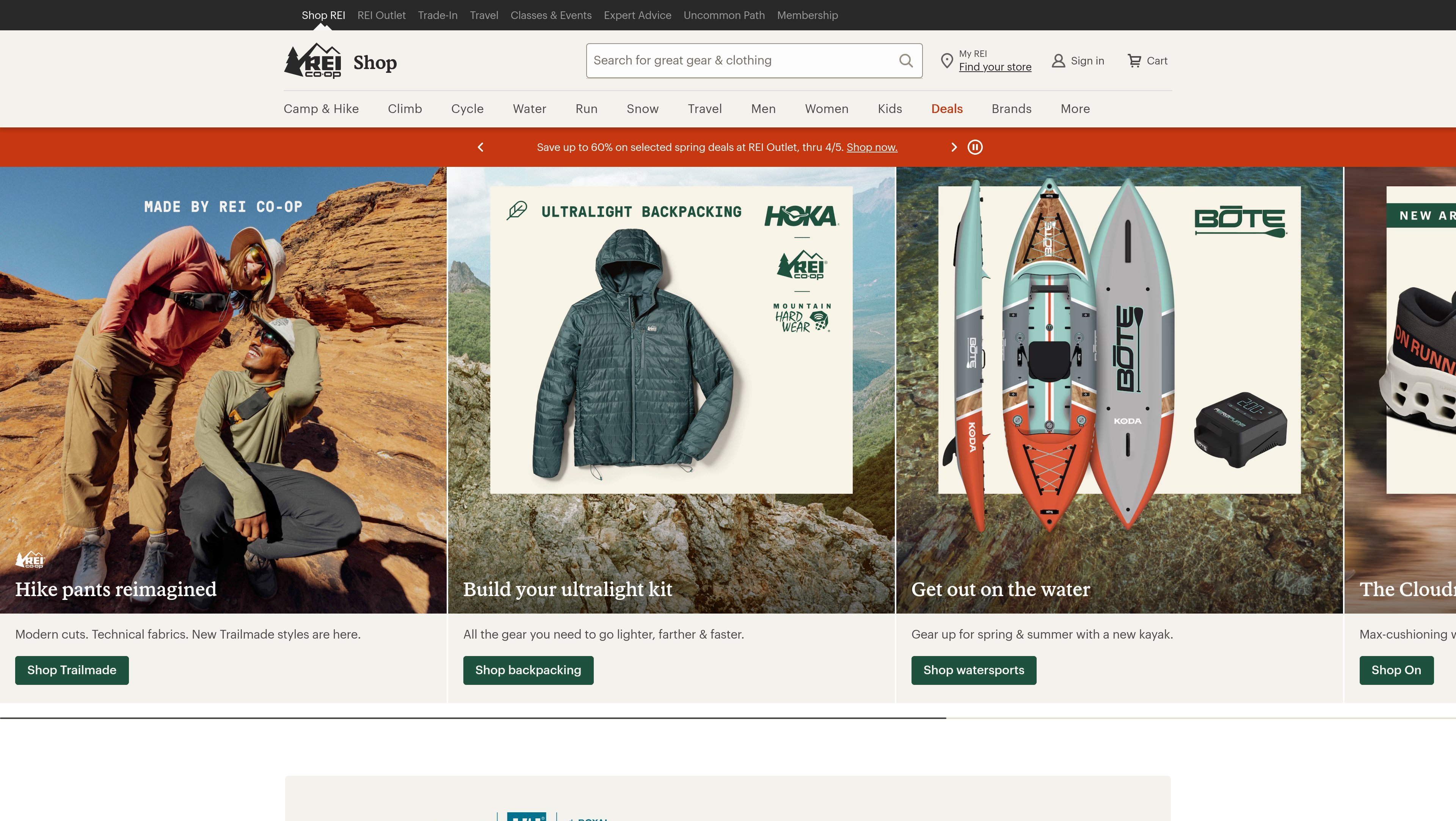Screen dimensions: 1456x821
Task: Click Get out on the water heading
Action: point(1001,589)
